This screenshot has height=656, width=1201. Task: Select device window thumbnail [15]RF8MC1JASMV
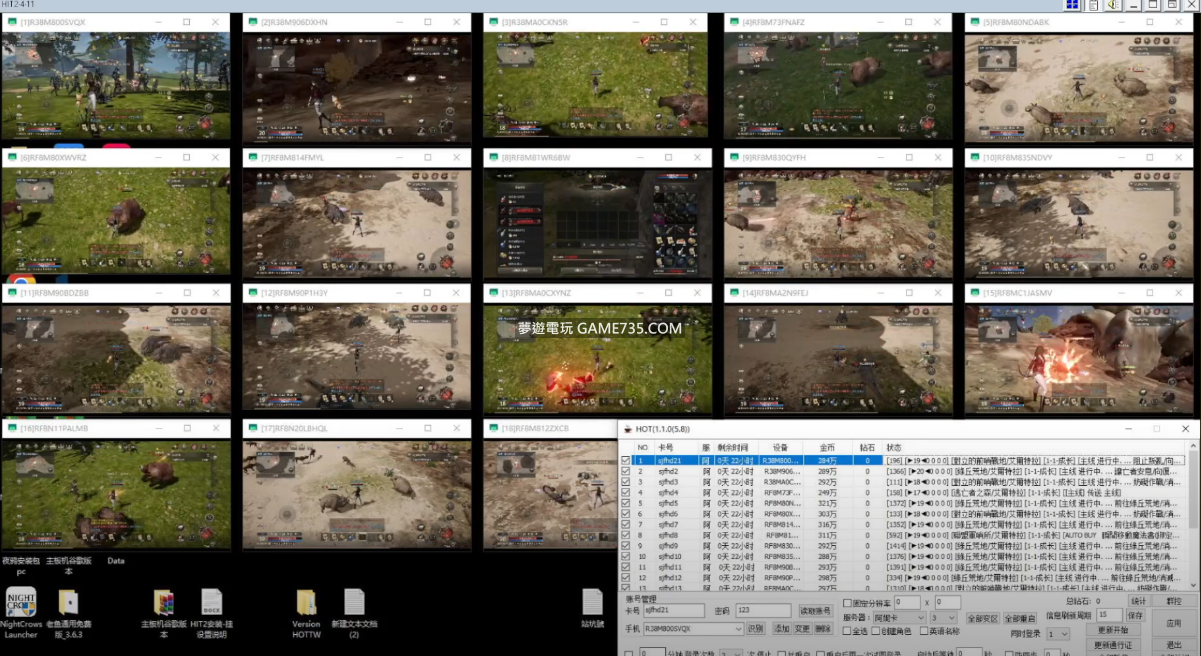[1080, 360]
